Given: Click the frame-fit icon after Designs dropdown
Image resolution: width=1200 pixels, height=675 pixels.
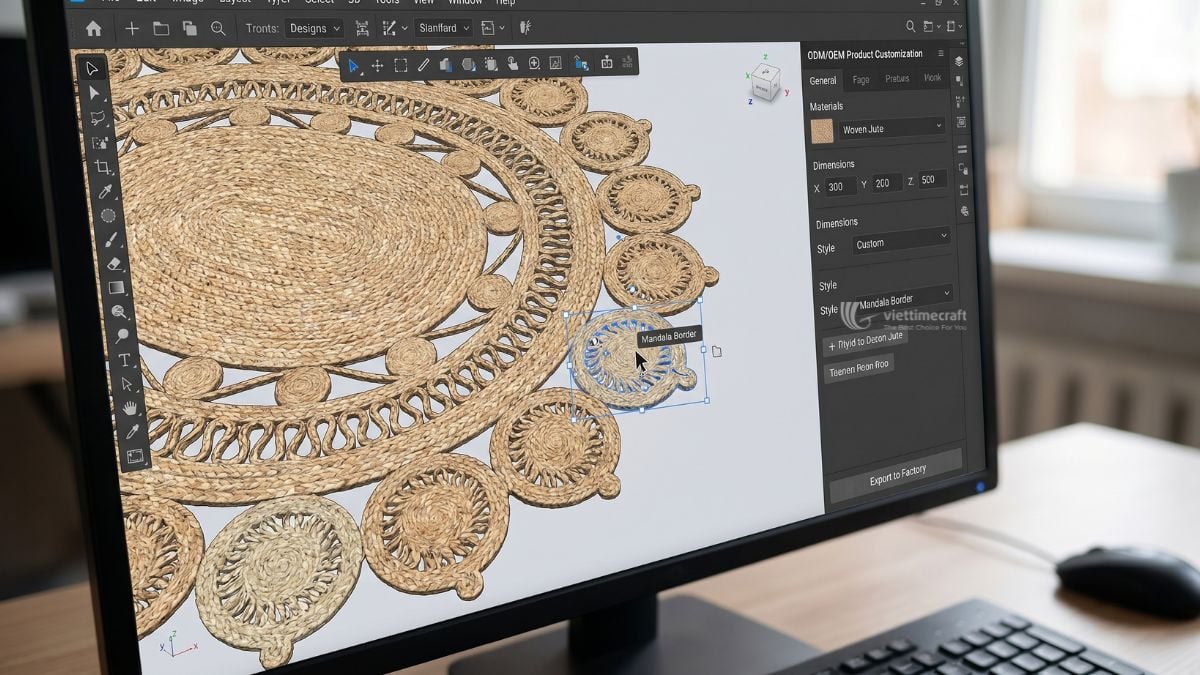Looking at the screenshot, I should pyautogui.click(x=362, y=28).
